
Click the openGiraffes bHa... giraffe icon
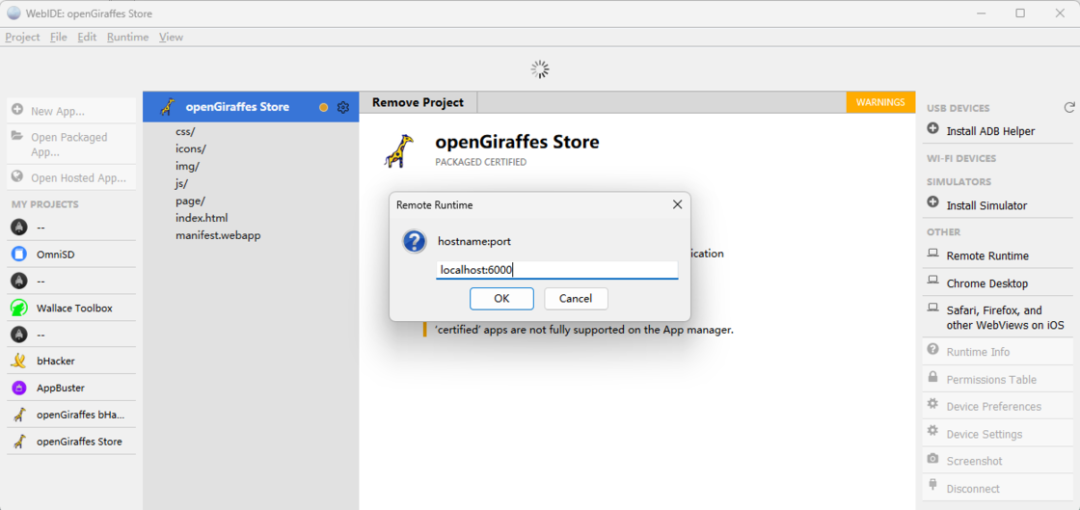pos(20,415)
